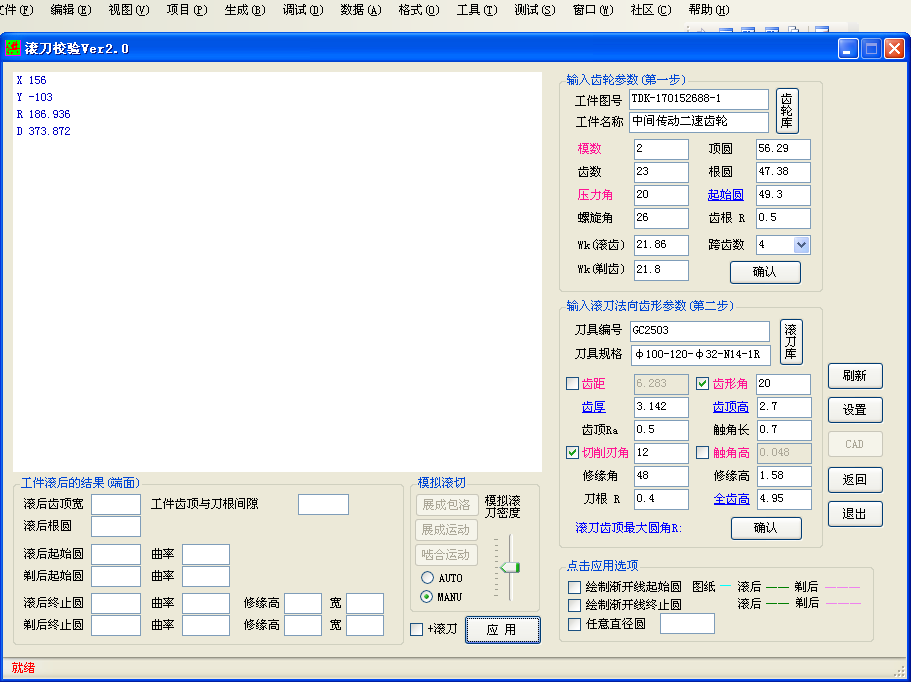The width and height of the screenshot is (911, 682).
Task: Uncheck the 齿形角 checkbox
Action: tap(702, 383)
